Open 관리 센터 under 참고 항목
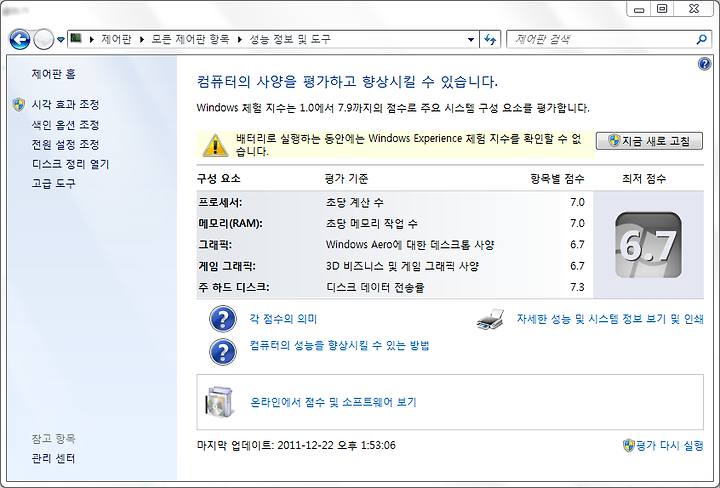720x488 pixels. [53, 458]
